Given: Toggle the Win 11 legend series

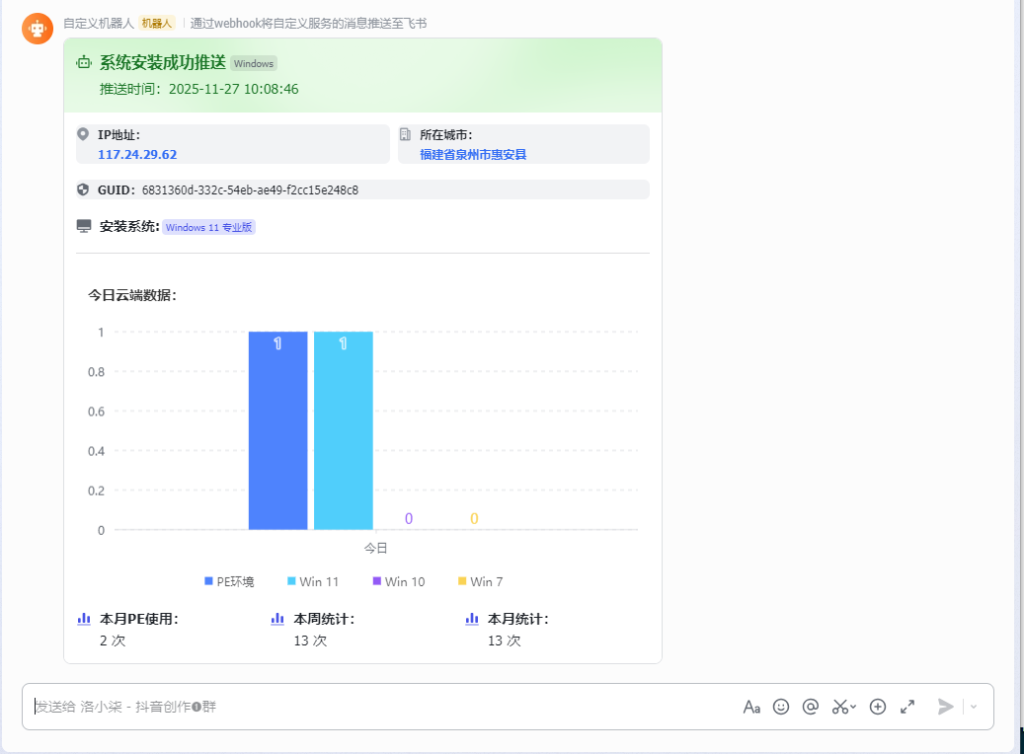Looking at the screenshot, I should point(313,582).
